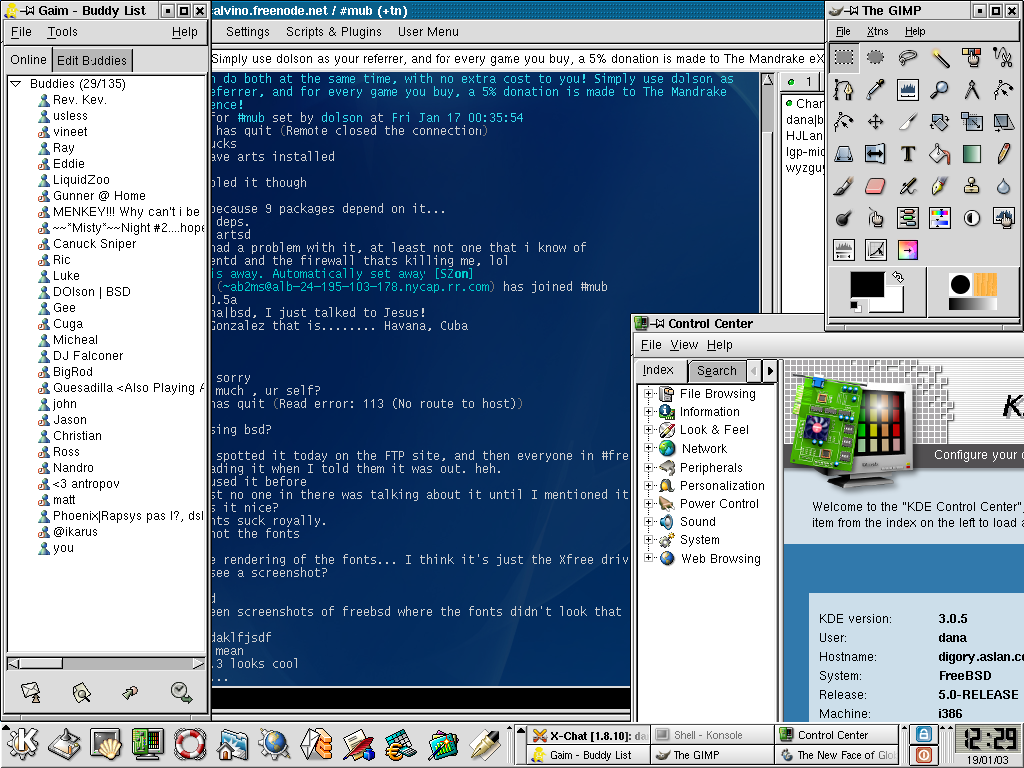1024x768 pixels.
Task: Click the logout panel button
Action: (x=923, y=755)
